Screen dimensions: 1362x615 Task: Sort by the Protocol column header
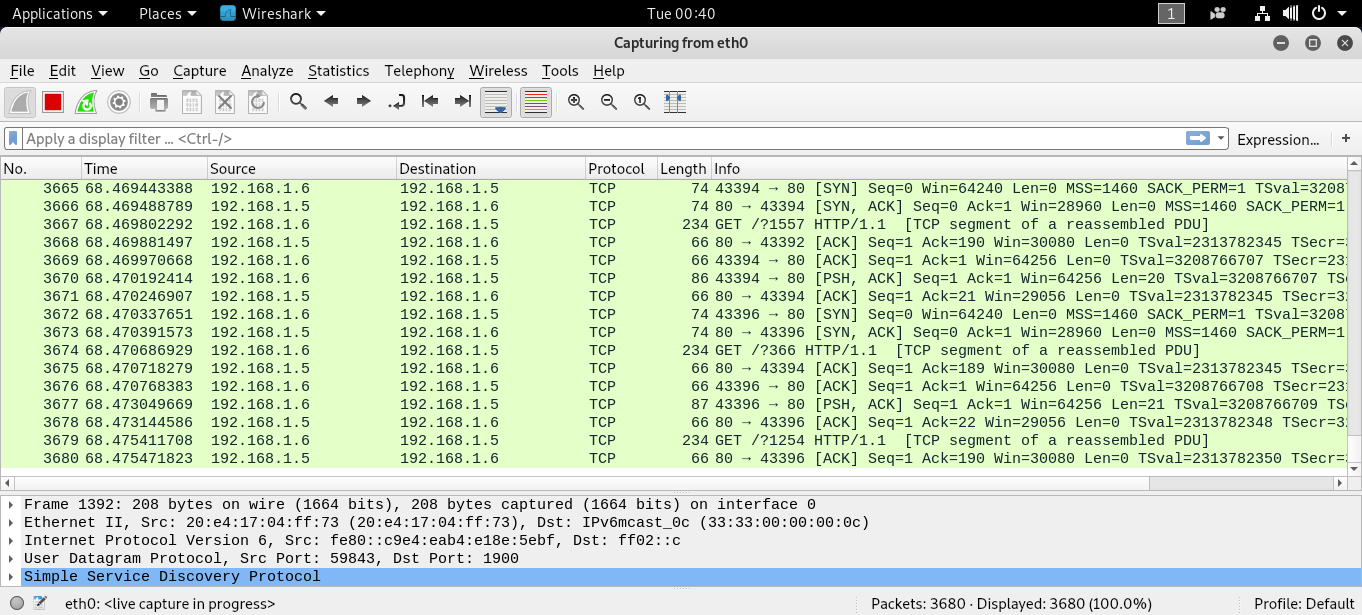620,169
